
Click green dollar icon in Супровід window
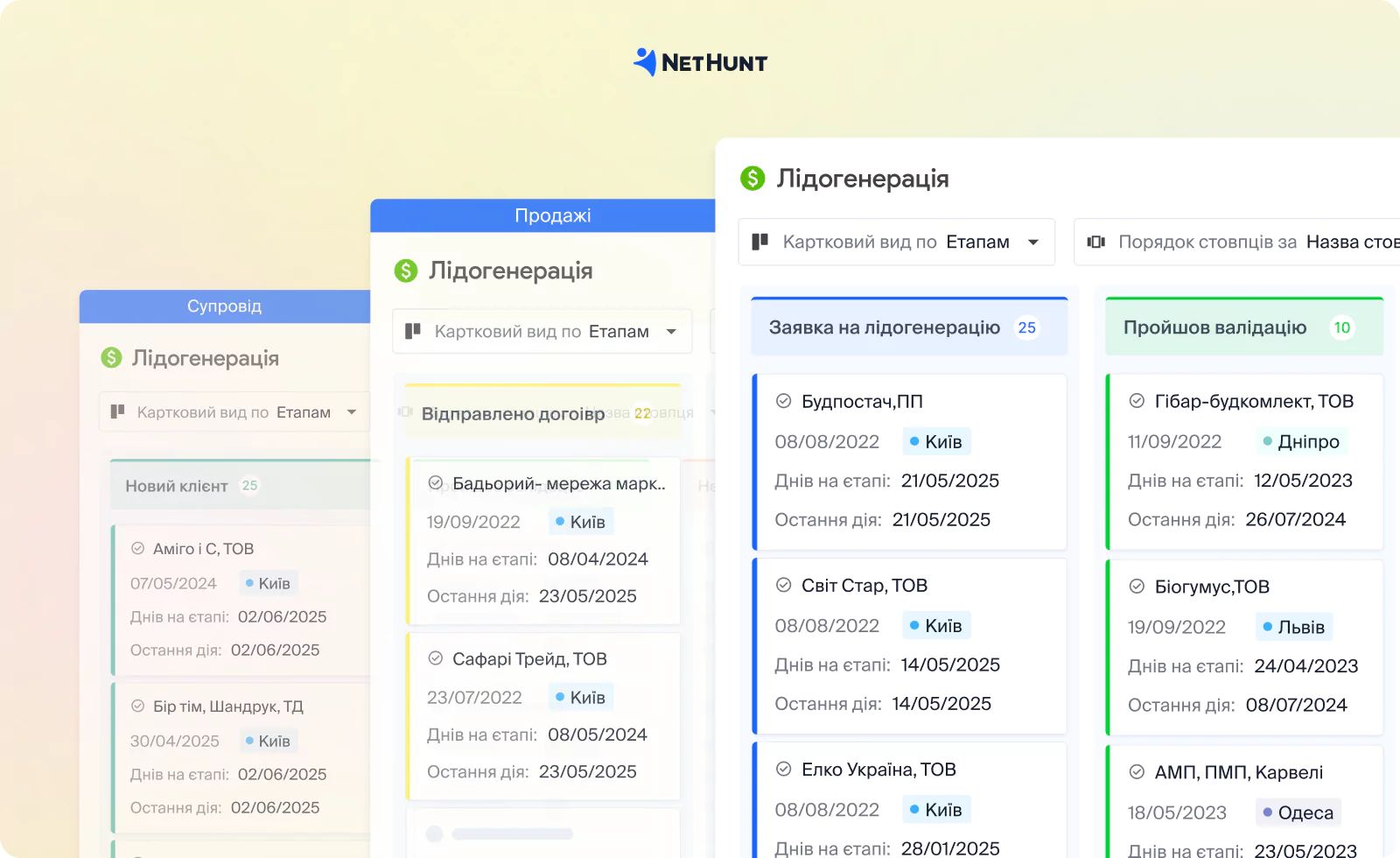pos(111,357)
